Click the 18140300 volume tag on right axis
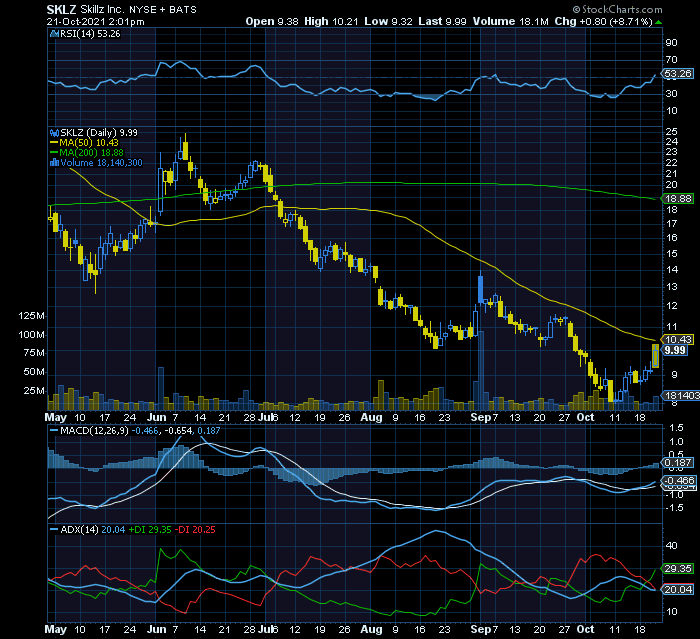This screenshot has width=700, height=639. coord(682,395)
